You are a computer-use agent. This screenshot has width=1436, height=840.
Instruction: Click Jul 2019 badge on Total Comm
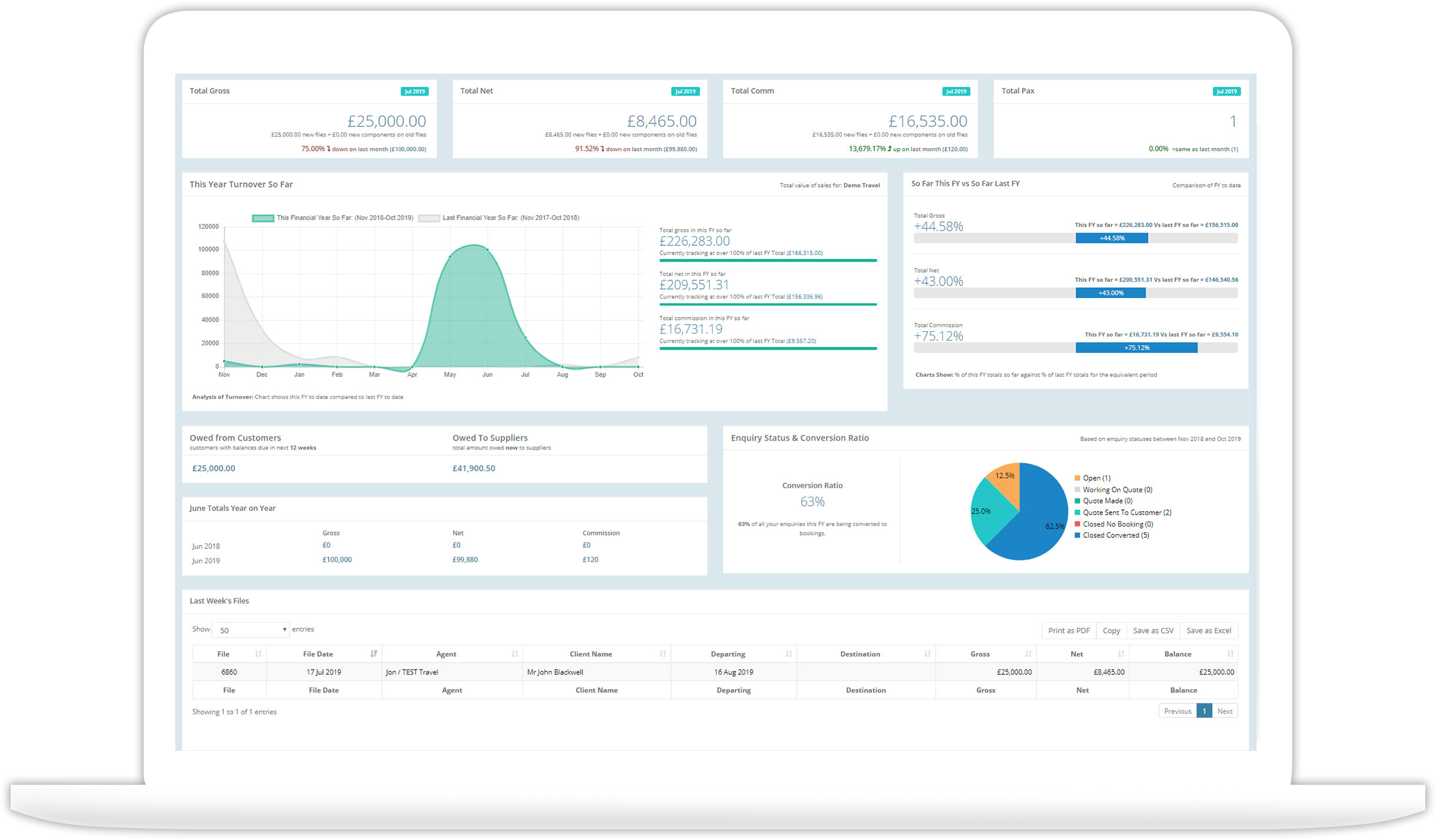pyautogui.click(x=956, y=91)
